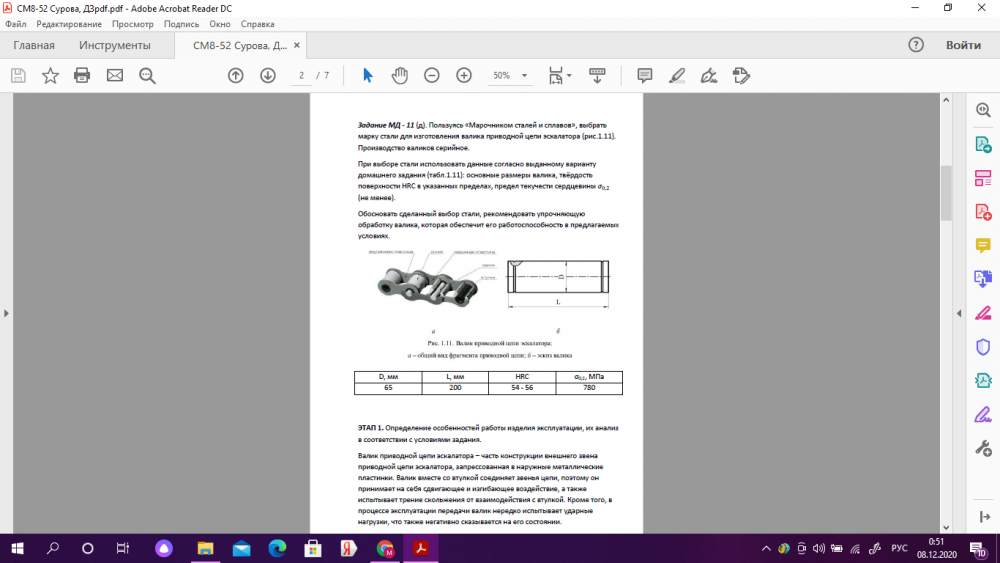The height and width of the screenshot is (563, 1000).
Task: Click the print icon in toolbar
Action: pos(82,75)
